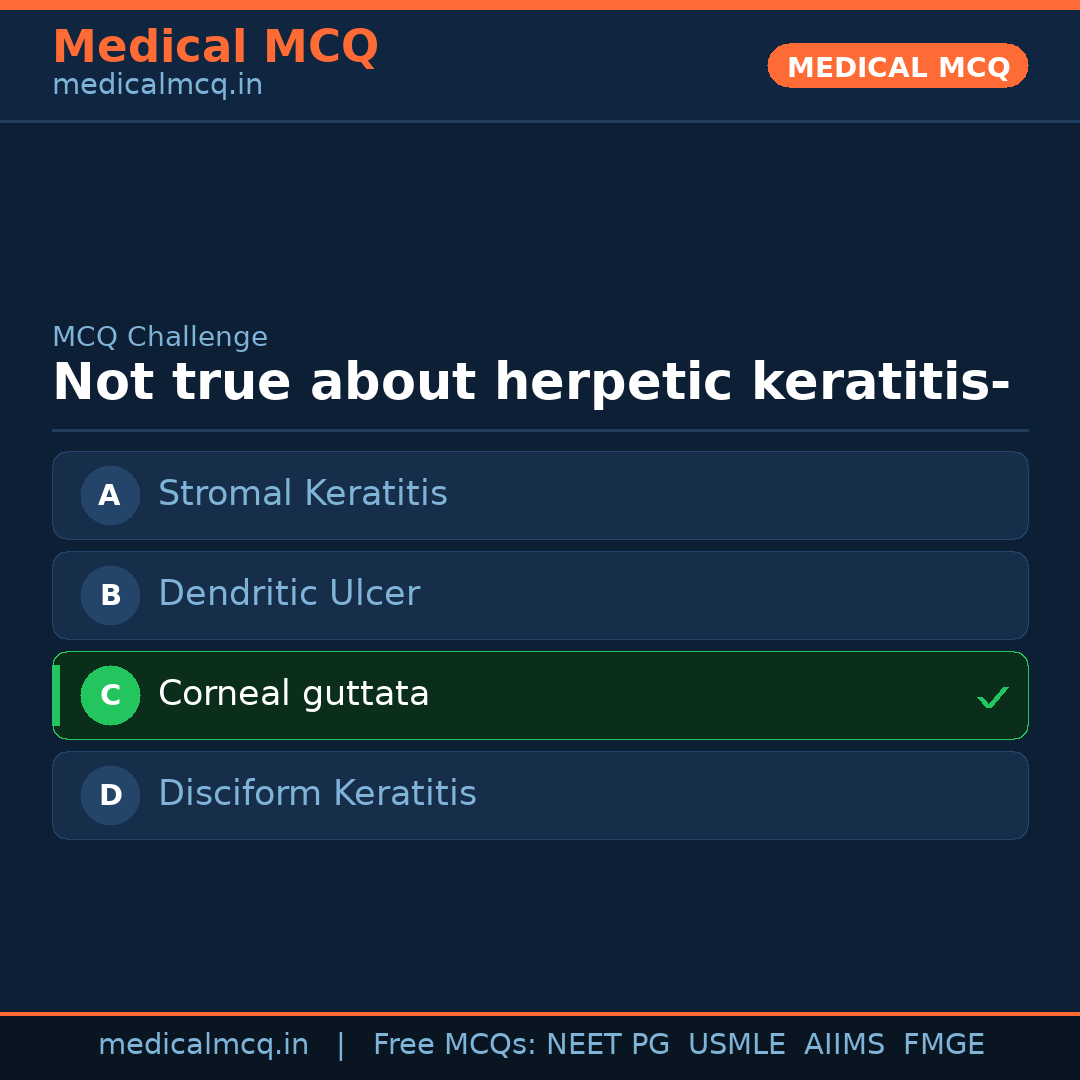Click NEET PG in the footer

coord(608,1045)
